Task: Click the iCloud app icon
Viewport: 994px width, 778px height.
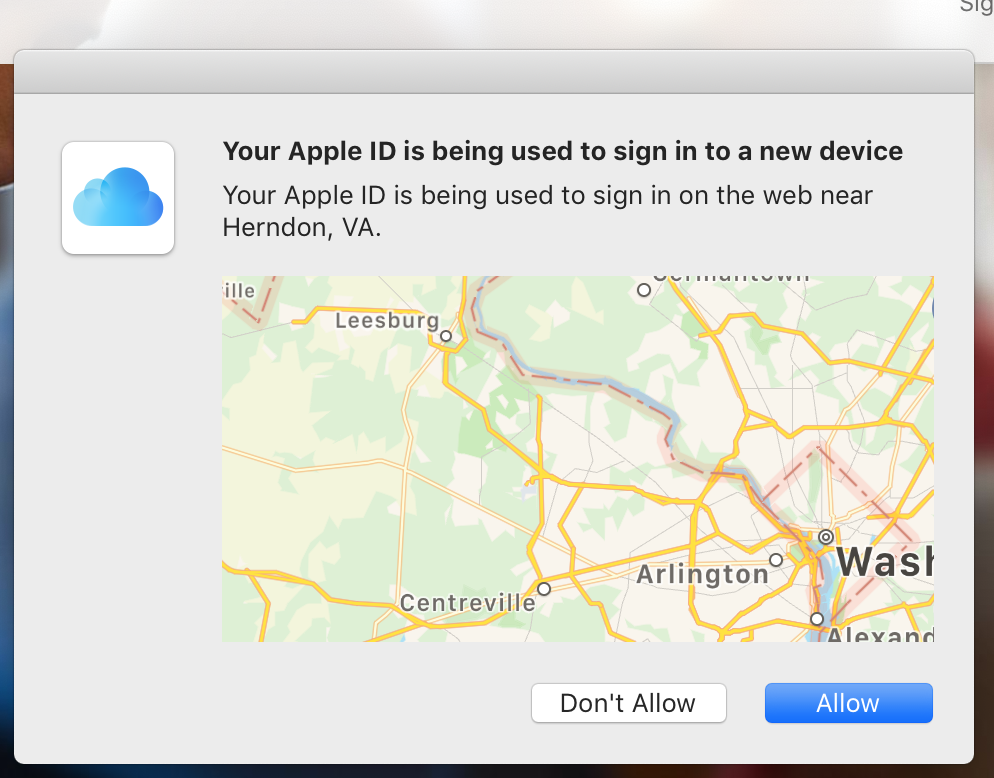Action: tap(117, 197)
